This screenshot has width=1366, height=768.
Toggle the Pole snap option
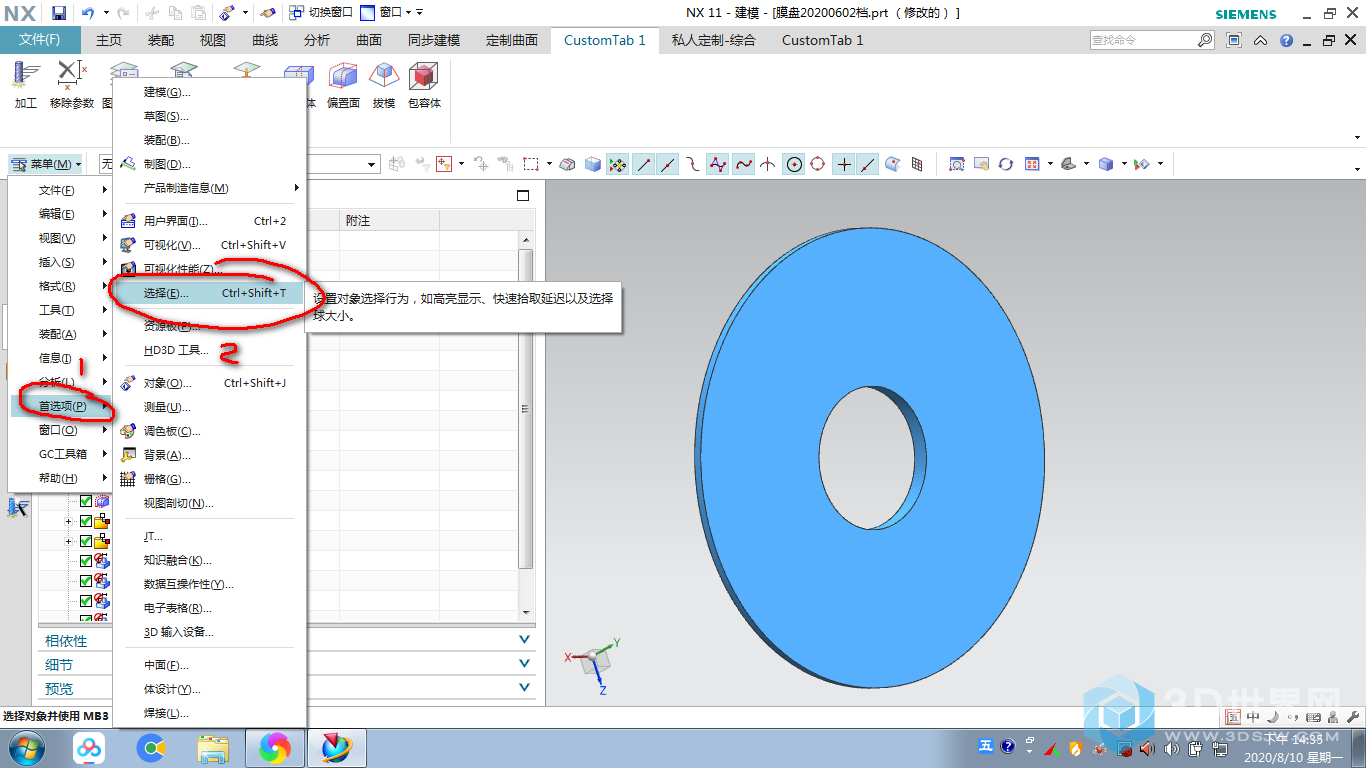pos(718,164)
